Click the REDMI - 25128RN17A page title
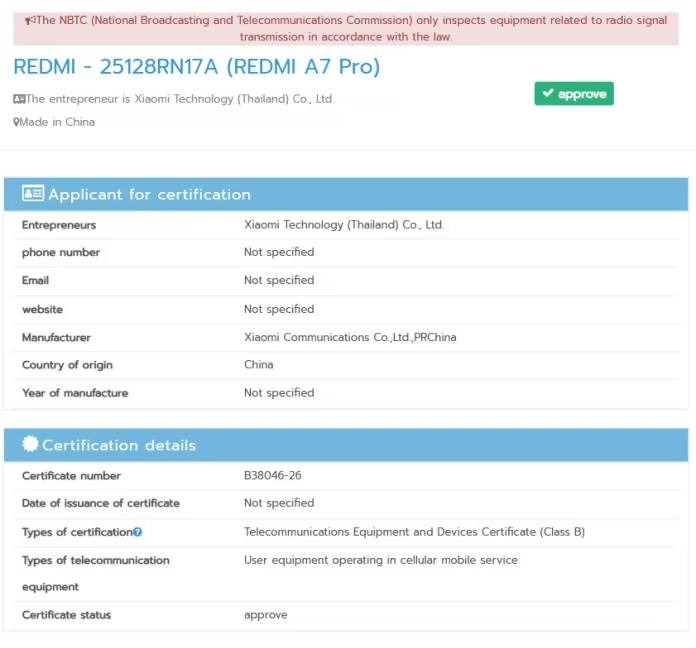Viewport: 696px width, 648px height. click(196, 67)
